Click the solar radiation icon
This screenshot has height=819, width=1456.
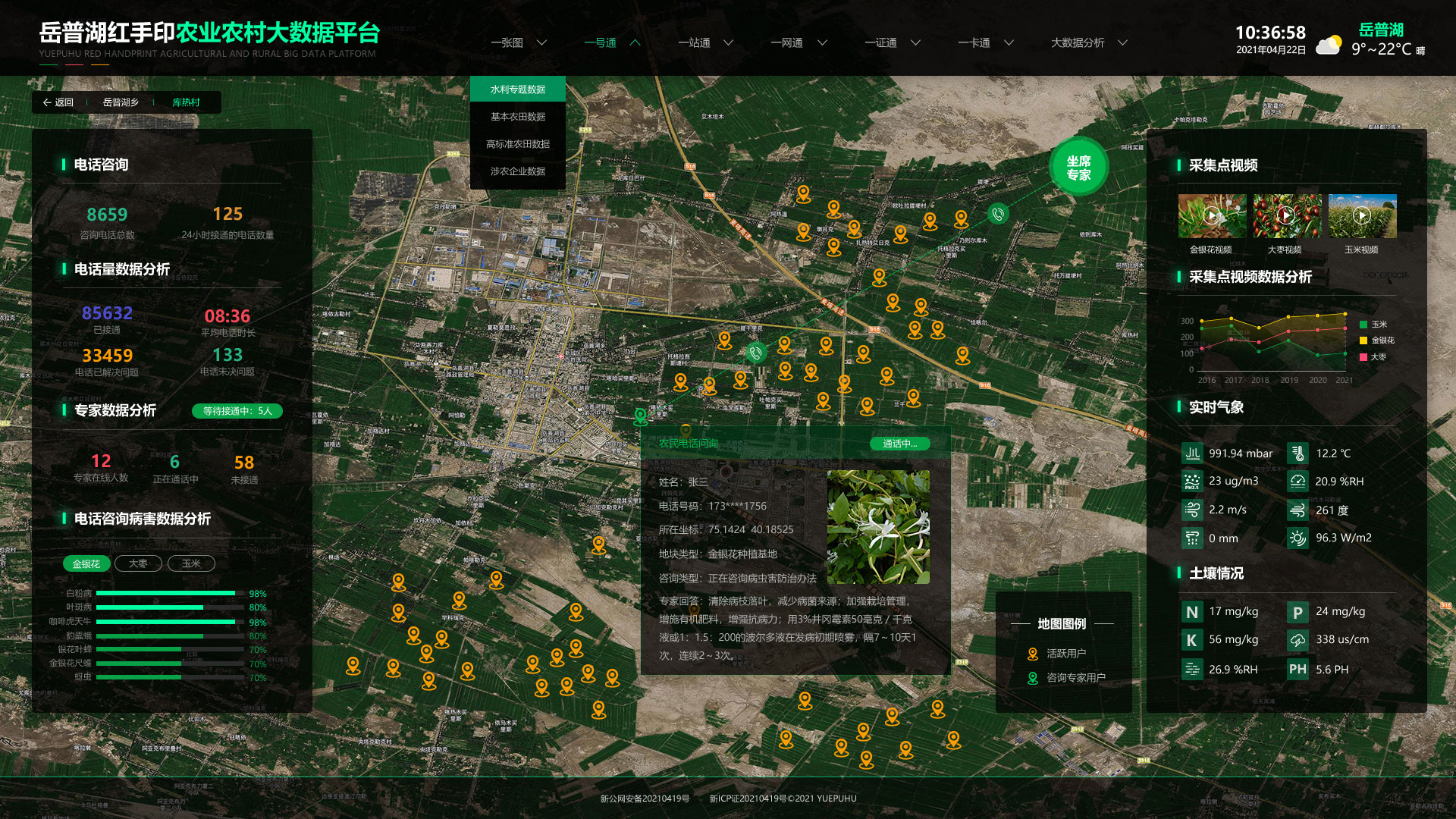tap(1298, 538)
